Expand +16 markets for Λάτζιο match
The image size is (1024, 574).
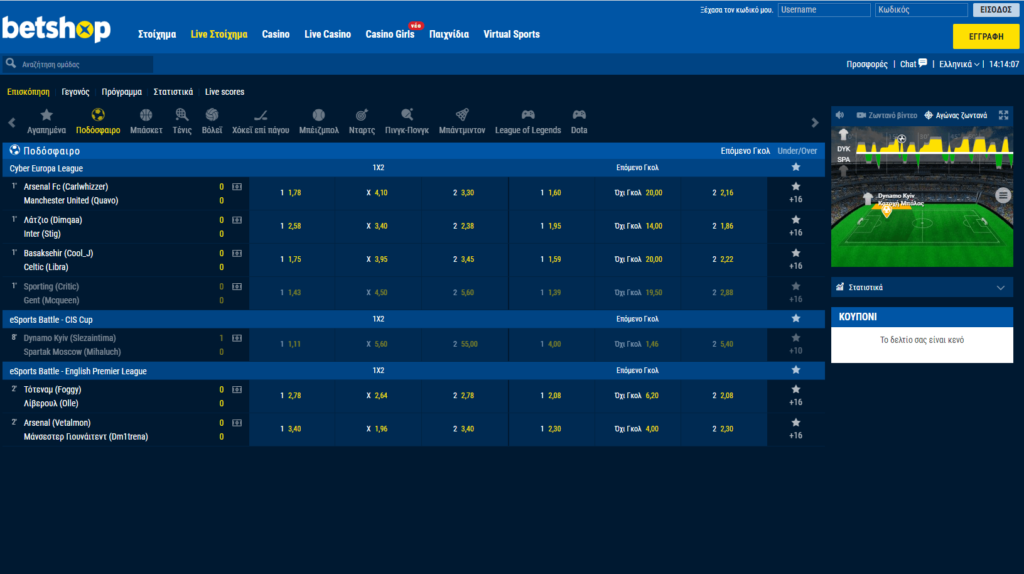click(795, 233)
